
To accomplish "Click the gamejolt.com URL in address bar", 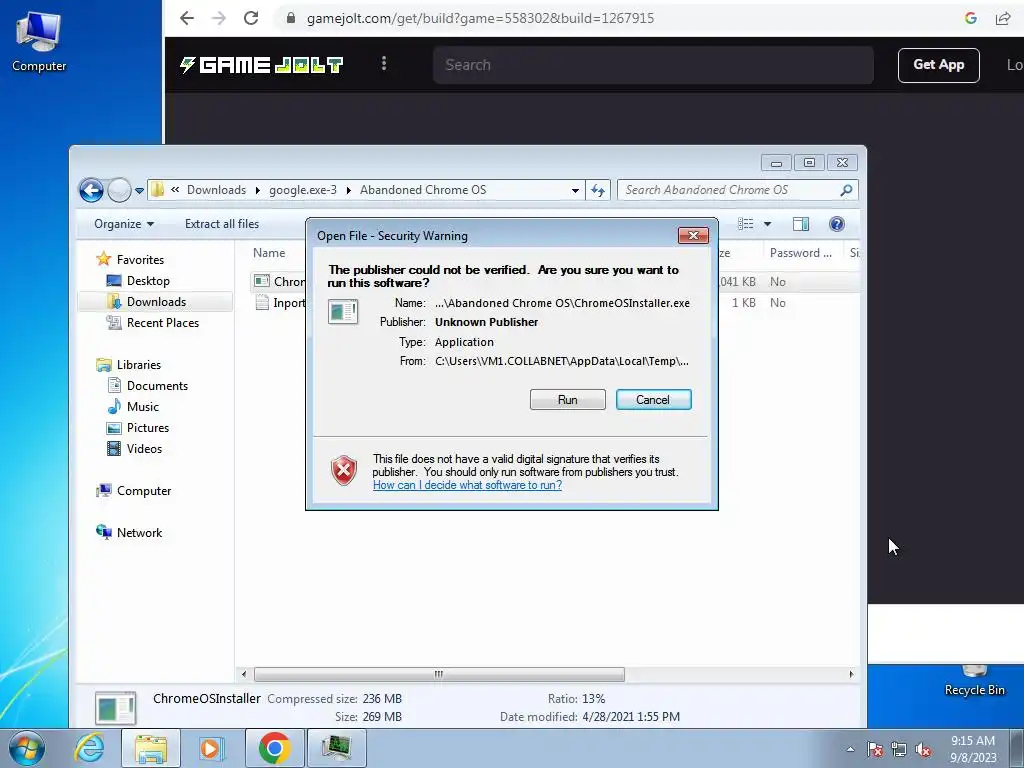I will click(480, 18).
